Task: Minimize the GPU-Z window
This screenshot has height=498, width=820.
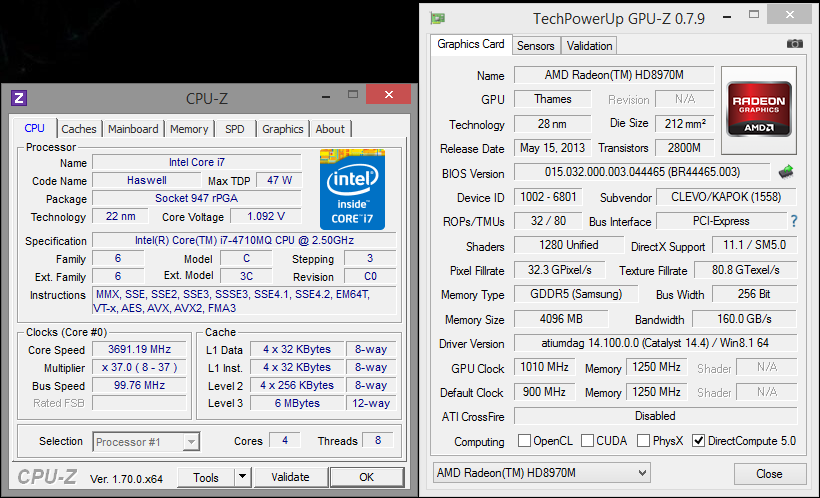Action: coord(726,17)
